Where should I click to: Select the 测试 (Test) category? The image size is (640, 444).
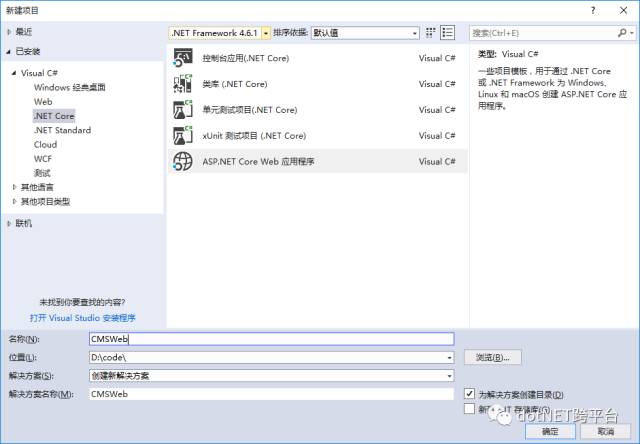[42, 173]
